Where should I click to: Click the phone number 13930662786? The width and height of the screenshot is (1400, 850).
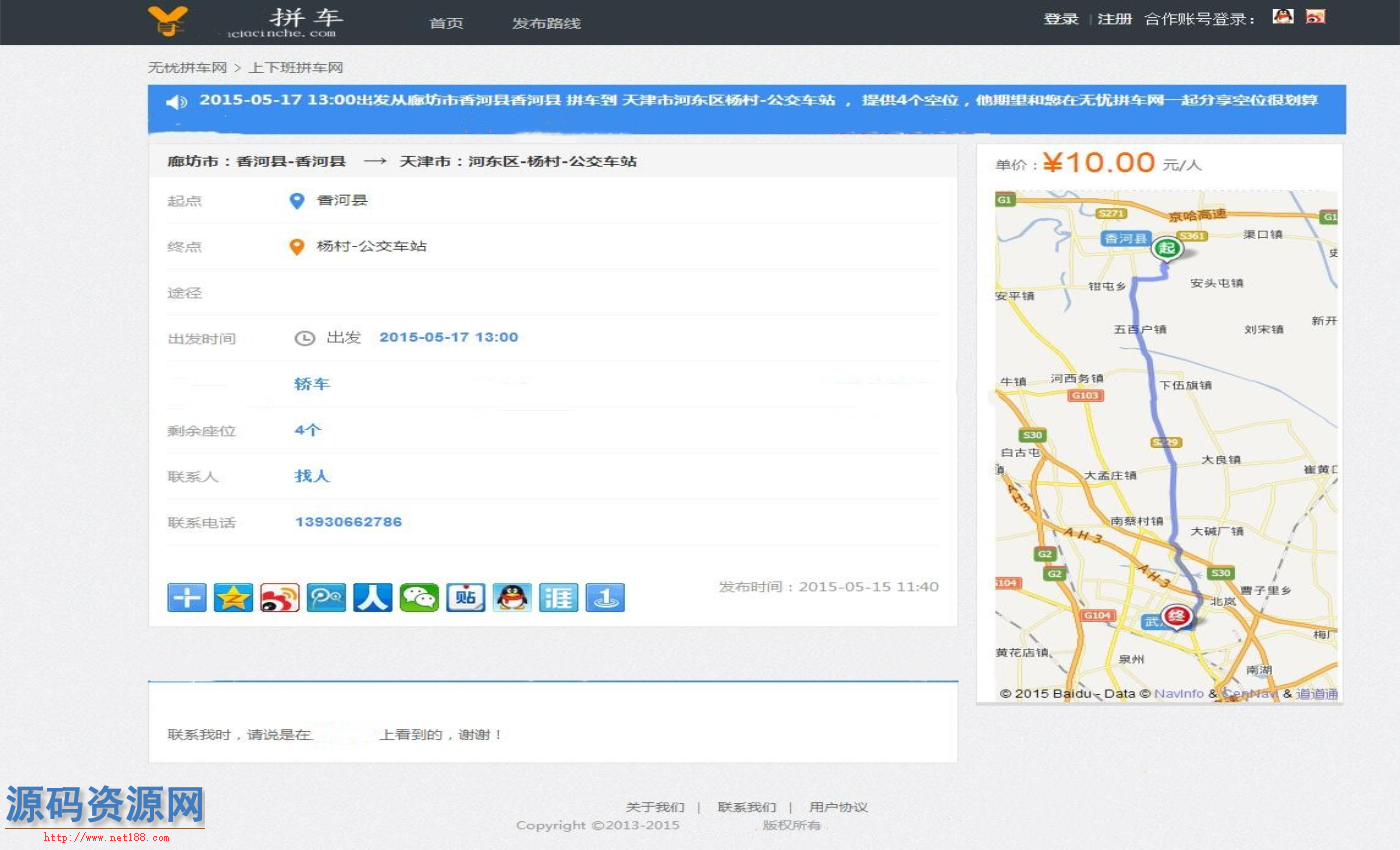pos(348,522)
